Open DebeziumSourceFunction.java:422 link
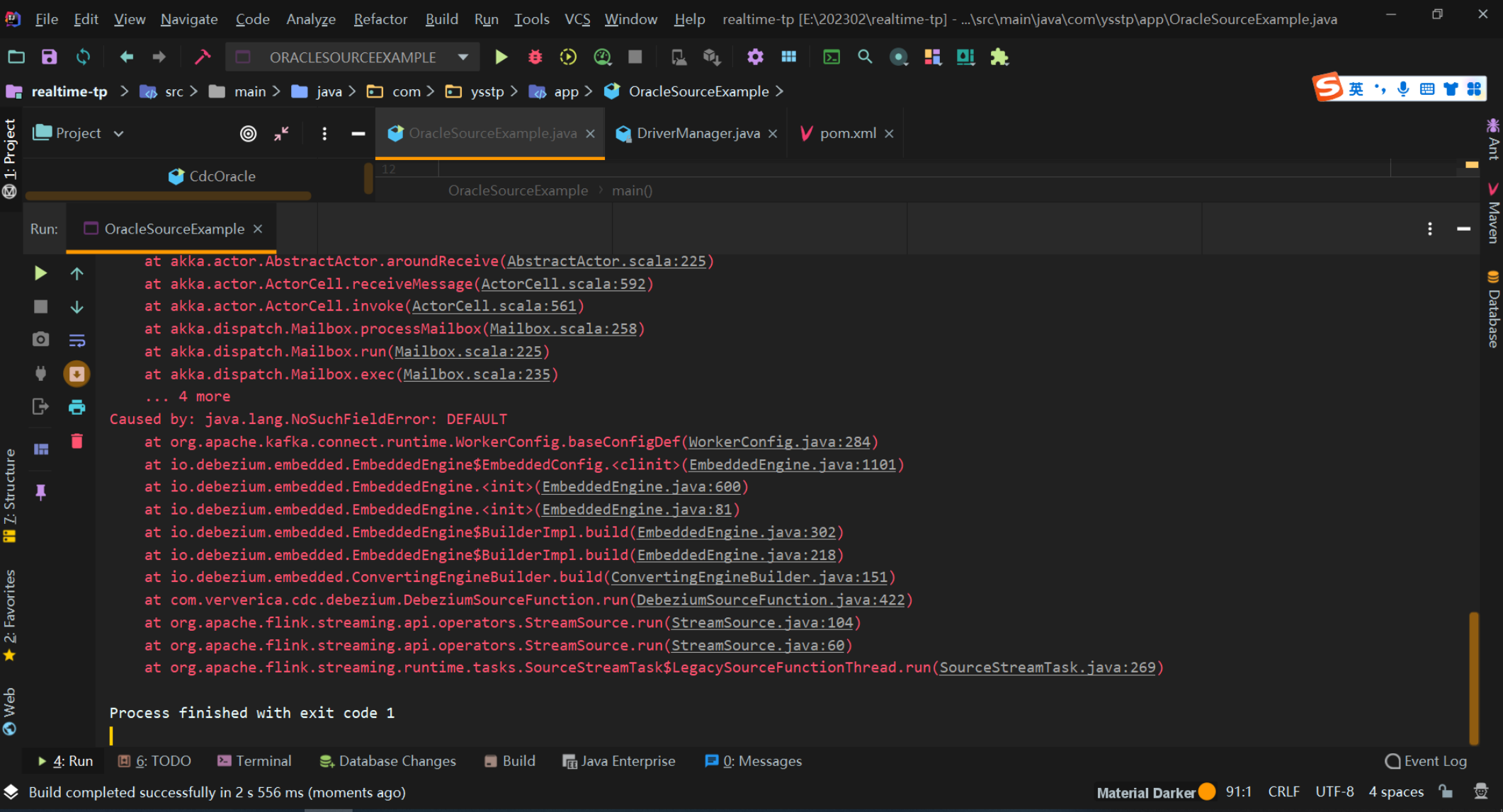Image resolution: width=1503 pixels, height=812 pixels. (x=771, y=600)
